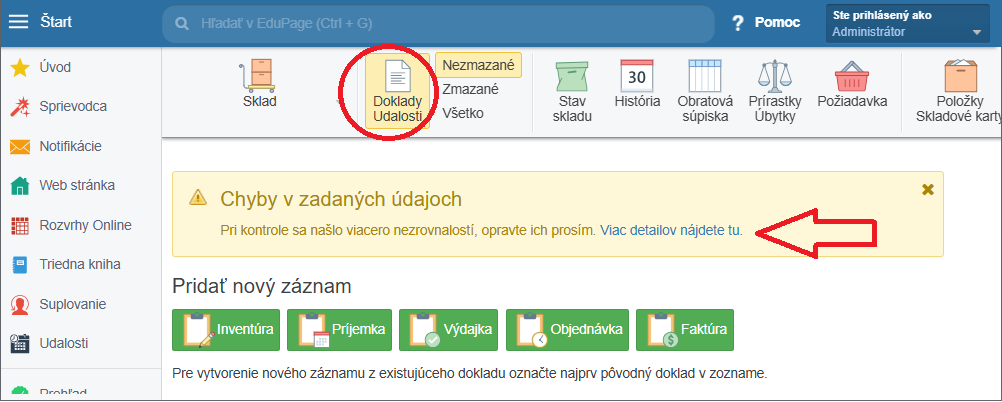Image resolution: width=1002 pixels, height=402 pixels.
Task: Click the Viac detailov nájdete tu link
Action: (671, 231)
